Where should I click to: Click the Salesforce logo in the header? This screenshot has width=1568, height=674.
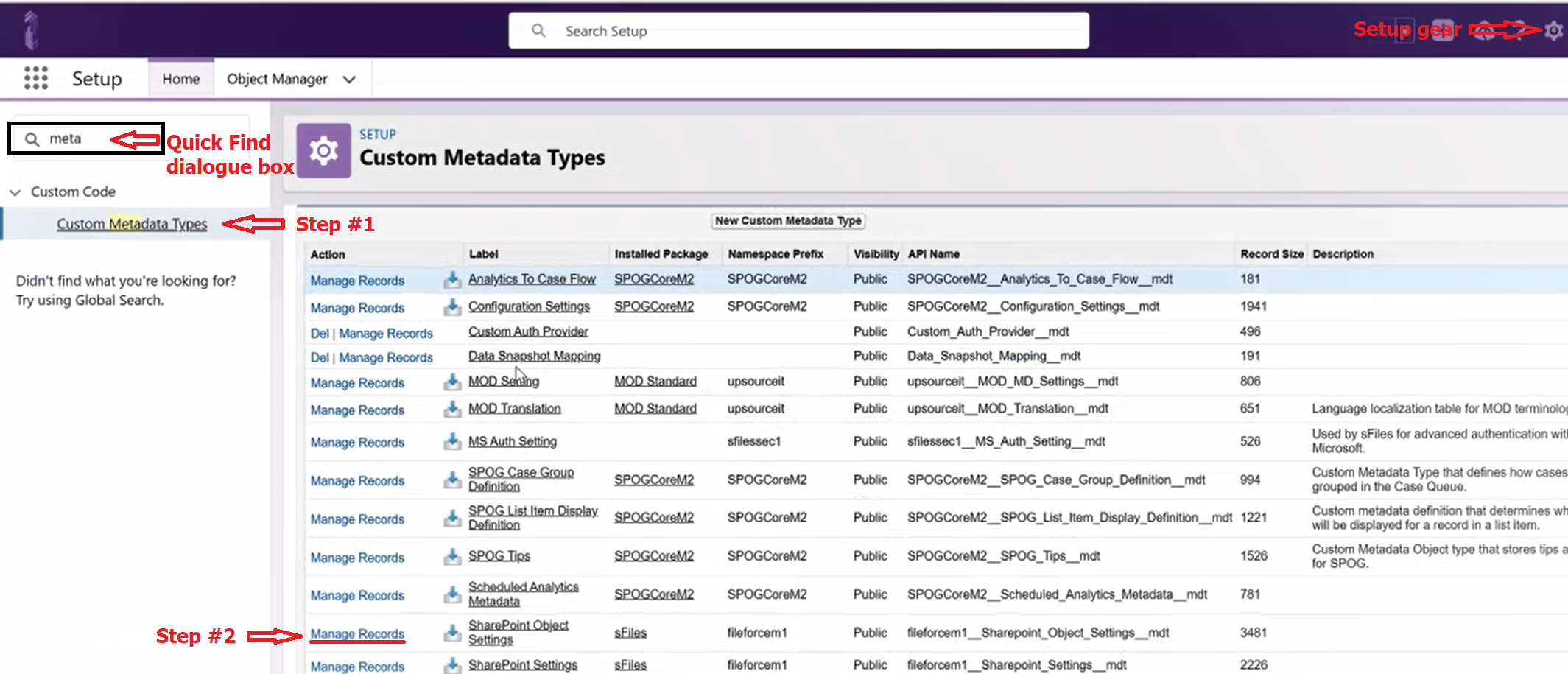click(30, 30)
